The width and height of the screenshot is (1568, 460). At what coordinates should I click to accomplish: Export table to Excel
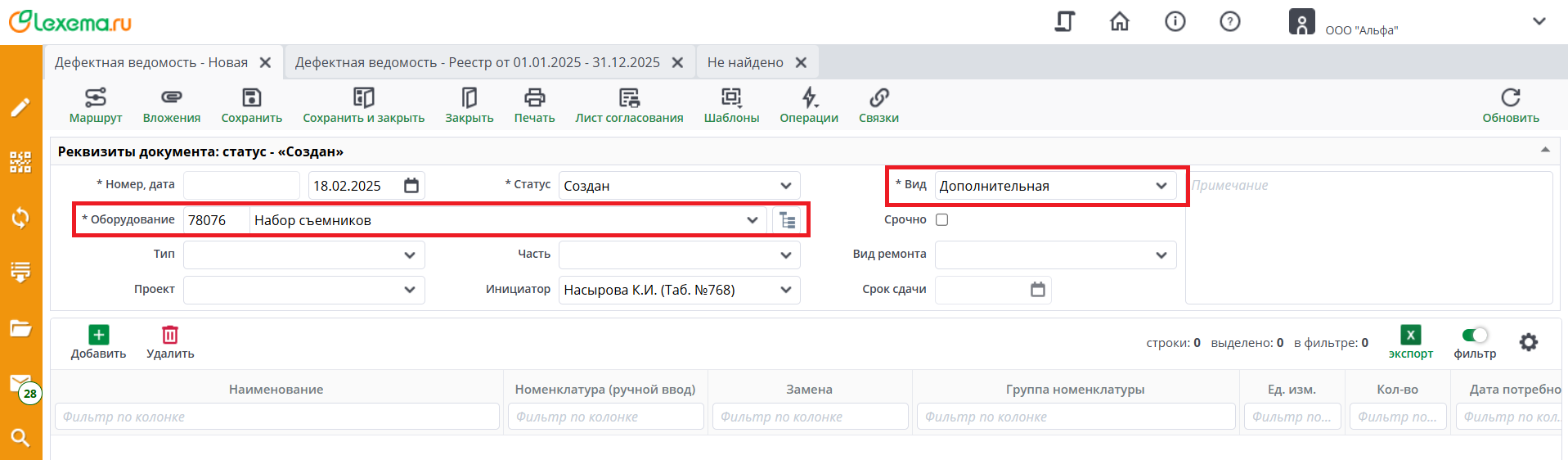point(1410,336)
